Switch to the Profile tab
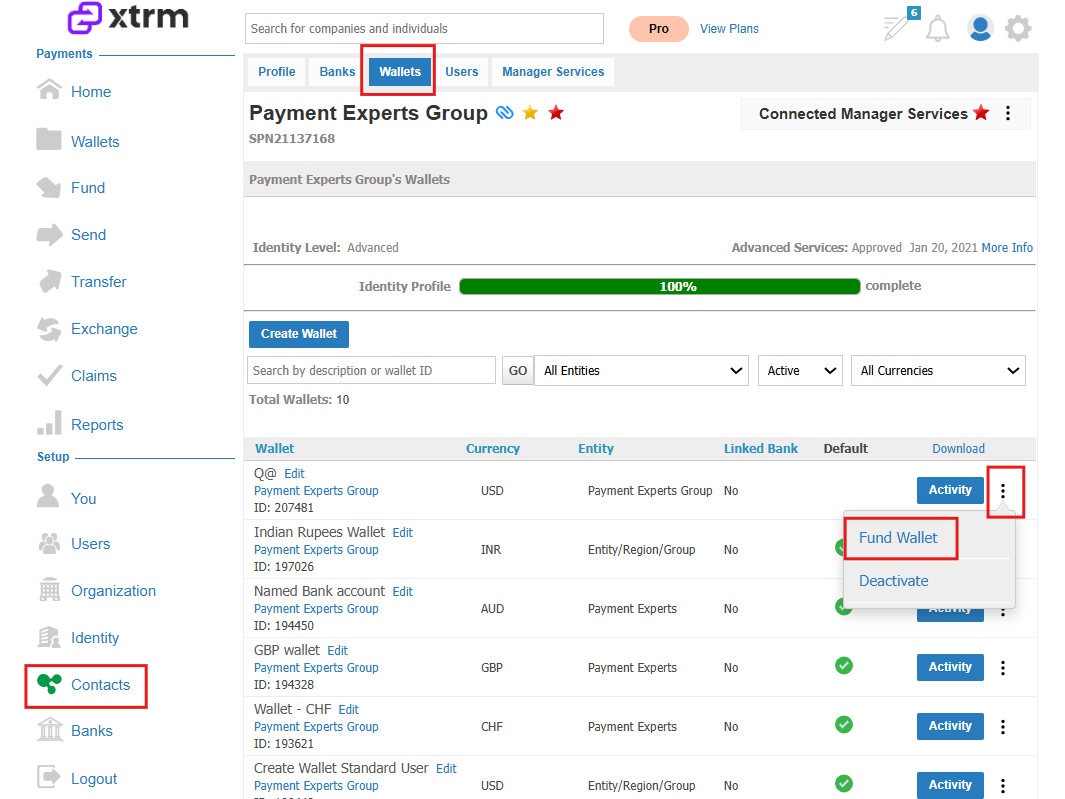 tap(276, 72)
